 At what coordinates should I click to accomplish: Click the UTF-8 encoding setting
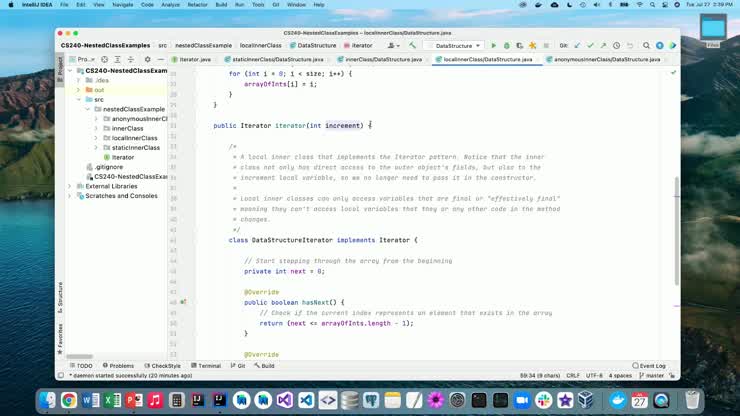pyautogui.click(x=594, y=376)
